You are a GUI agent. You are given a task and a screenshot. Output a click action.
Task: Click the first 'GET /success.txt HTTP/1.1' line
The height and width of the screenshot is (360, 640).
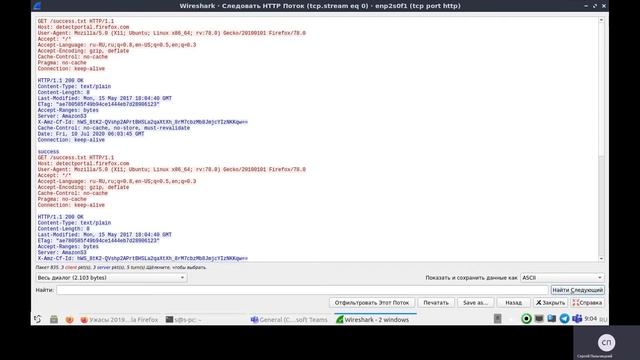pyautogui.click(x=76, y=21)
